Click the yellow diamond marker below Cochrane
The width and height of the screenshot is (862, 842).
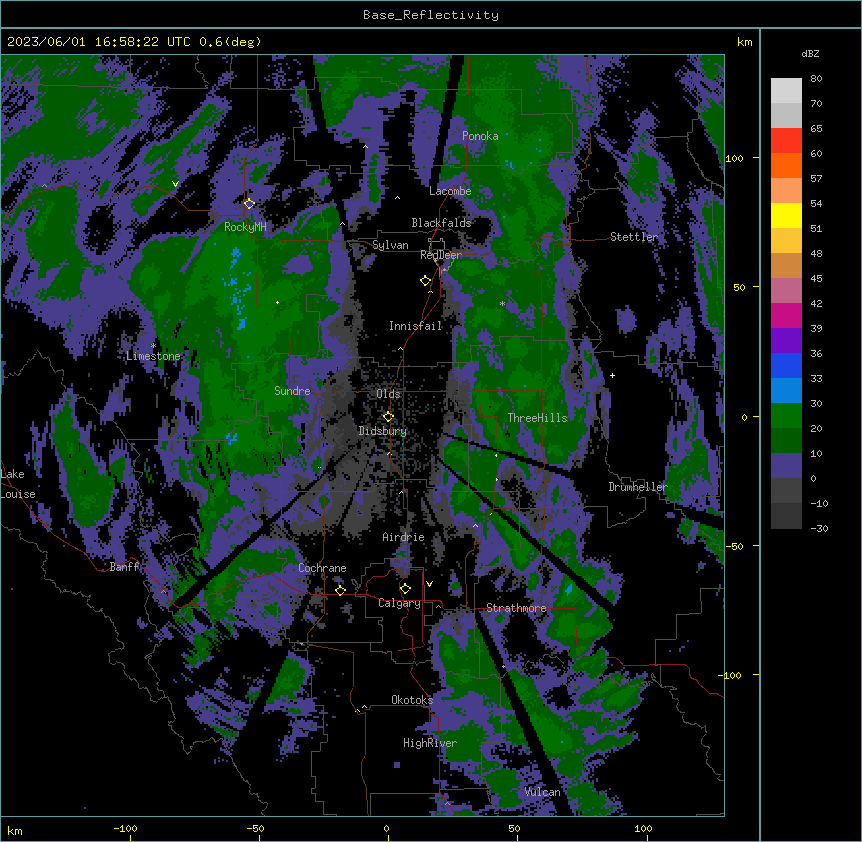(340, 590)
